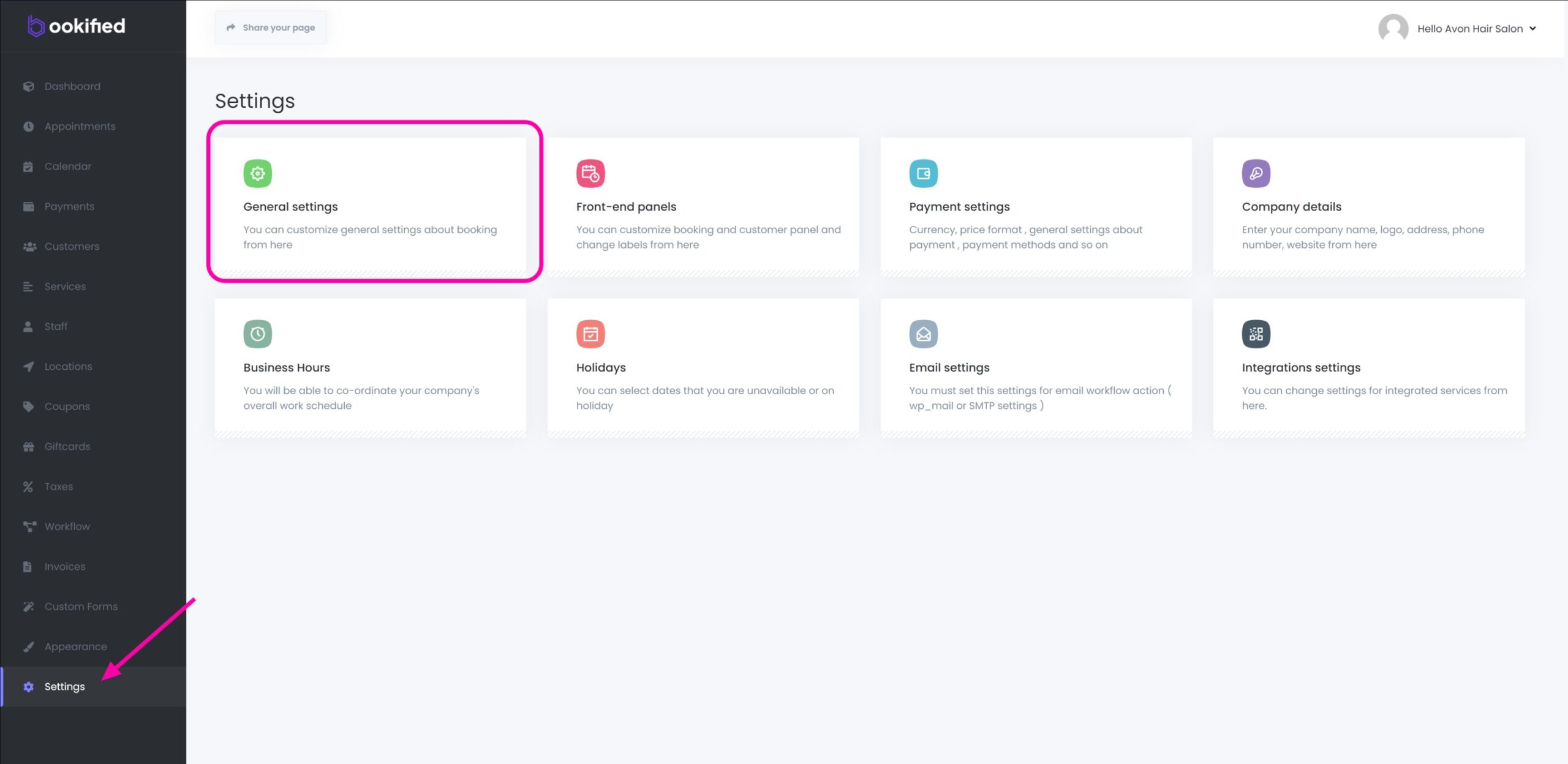Click the Business Hours clock icon
1568x764 pixels.
(257, 334)
